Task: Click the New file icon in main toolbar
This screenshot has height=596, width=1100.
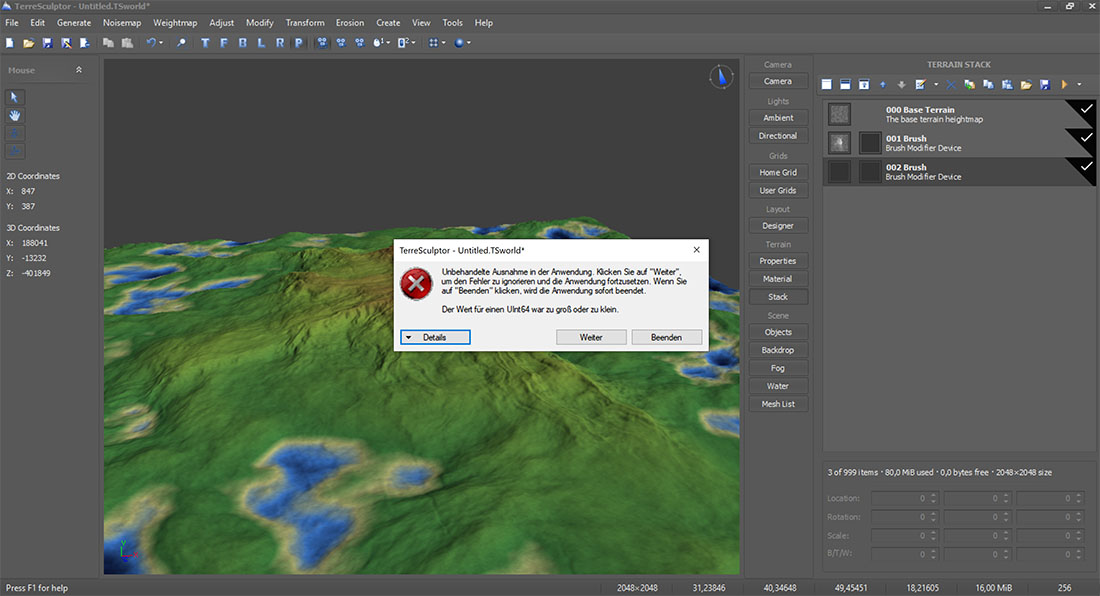Action: click(x=10, y=43)
